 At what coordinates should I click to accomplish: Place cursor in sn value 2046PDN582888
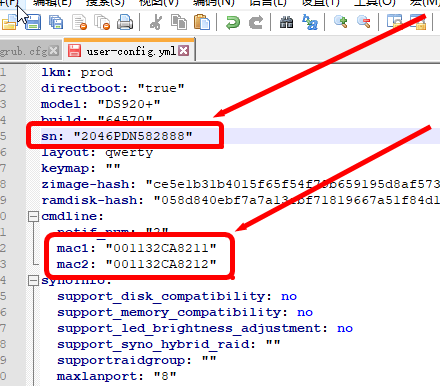point(133,136)
